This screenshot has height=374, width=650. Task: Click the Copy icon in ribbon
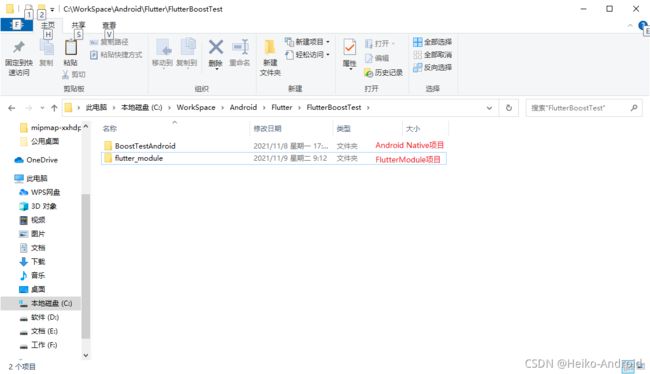click(46, 48)
